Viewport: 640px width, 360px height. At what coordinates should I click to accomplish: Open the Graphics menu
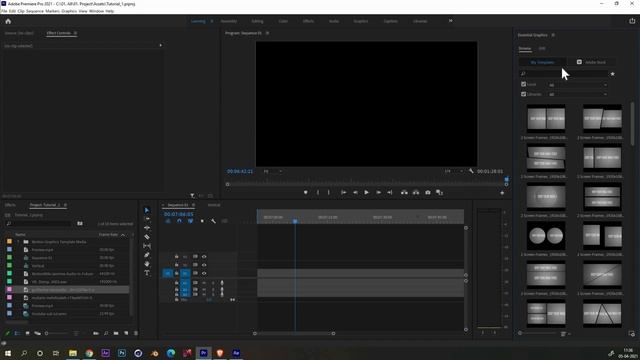69,11
